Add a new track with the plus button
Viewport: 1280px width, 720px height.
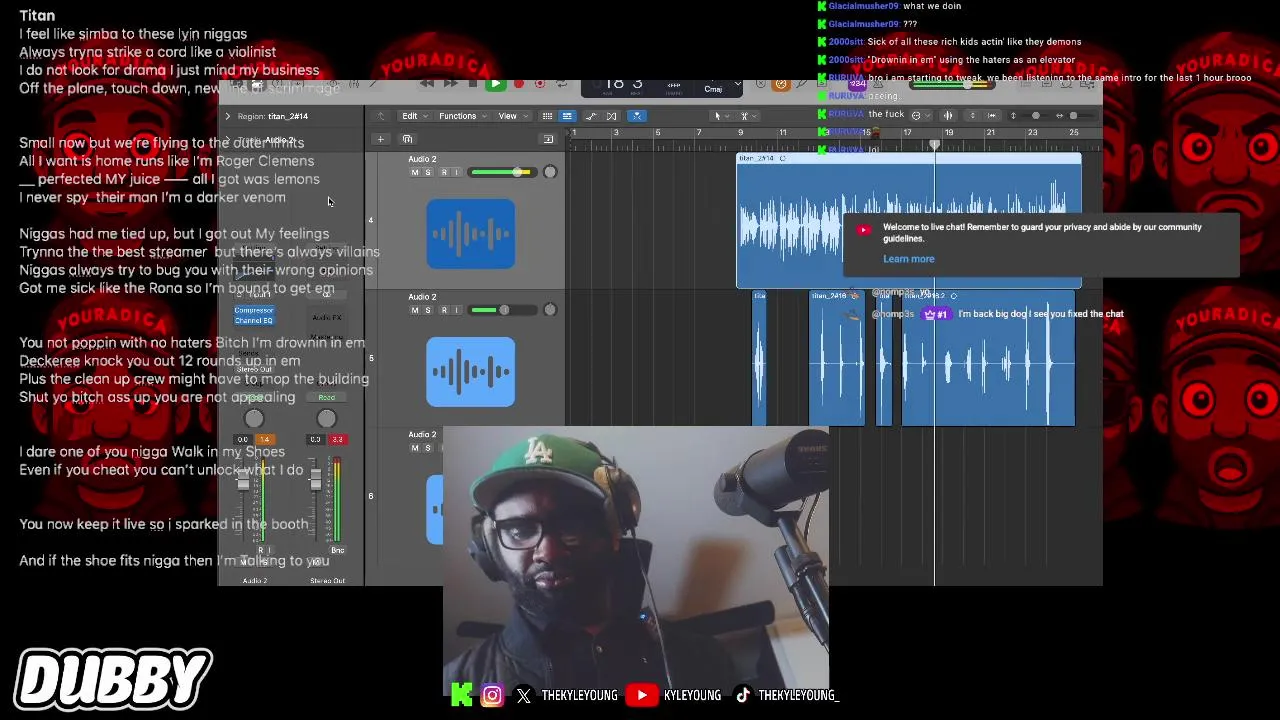[380, 139]
